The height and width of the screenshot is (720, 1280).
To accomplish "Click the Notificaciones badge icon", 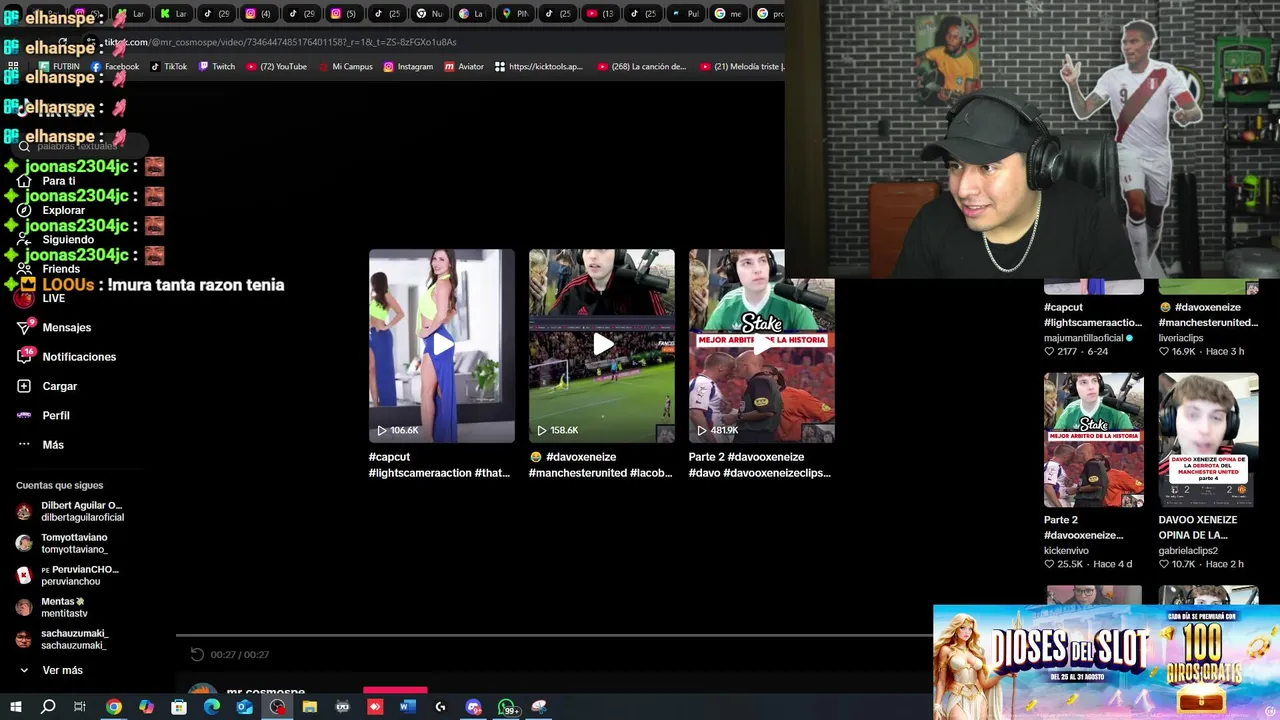I will pos(25,356).
